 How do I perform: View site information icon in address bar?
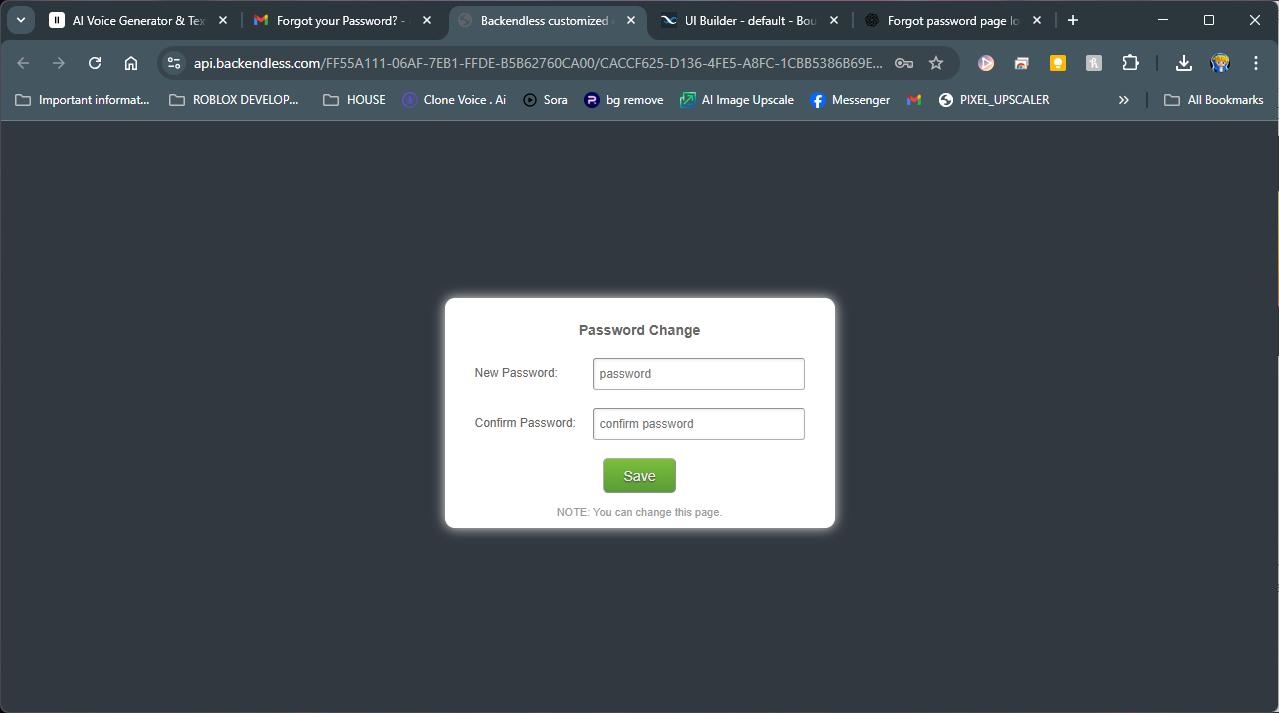click(x=174, y=63)
